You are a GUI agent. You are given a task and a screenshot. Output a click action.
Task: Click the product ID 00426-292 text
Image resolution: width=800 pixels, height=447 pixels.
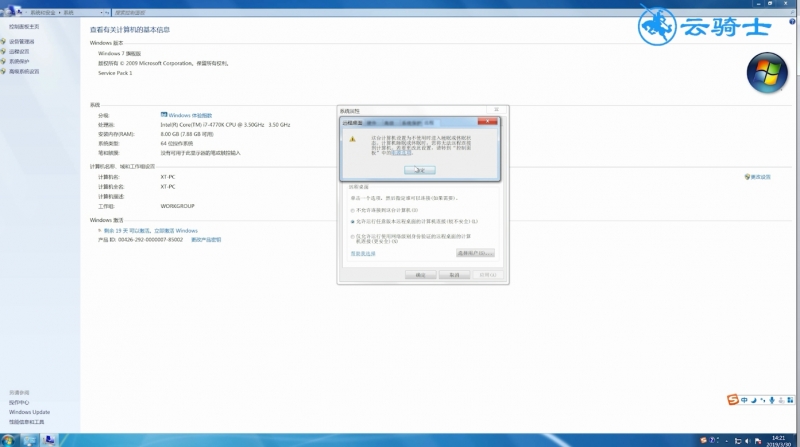click(x=150, y=240)
